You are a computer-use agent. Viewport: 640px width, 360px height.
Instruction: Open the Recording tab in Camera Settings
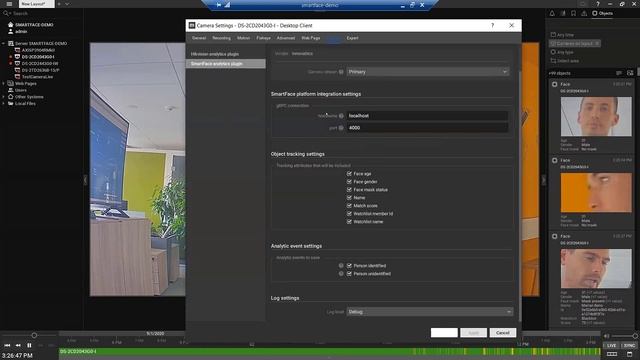(222, 38)
